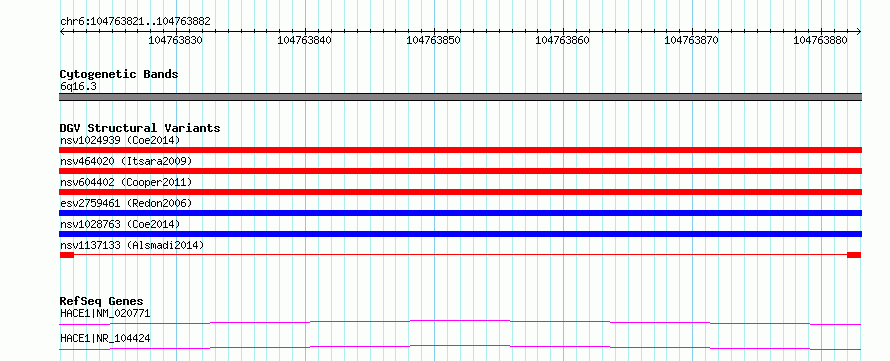The height and width of the screenshot is (361, 890).
Task: Click the left red block of nsv1137133
Action: [x=66, y=255]
